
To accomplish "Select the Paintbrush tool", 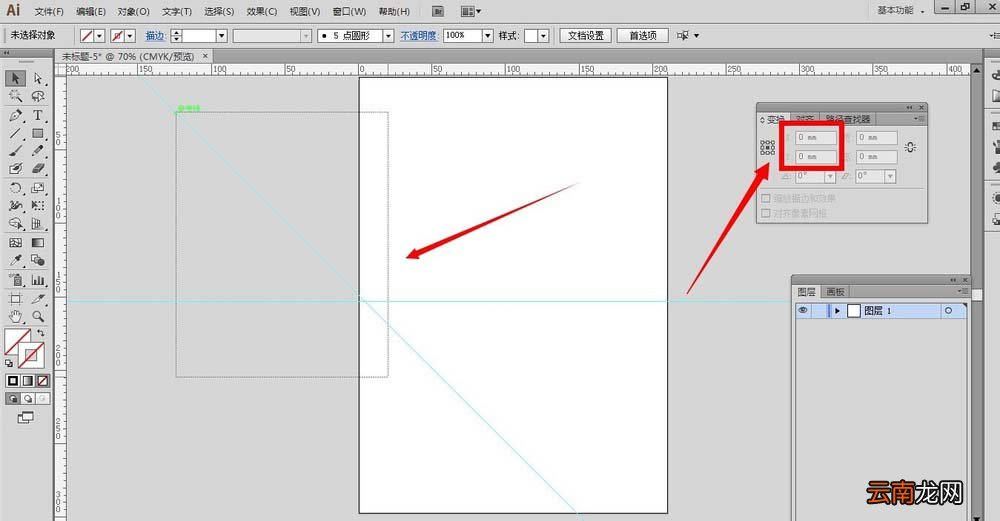I will [16, 151].
